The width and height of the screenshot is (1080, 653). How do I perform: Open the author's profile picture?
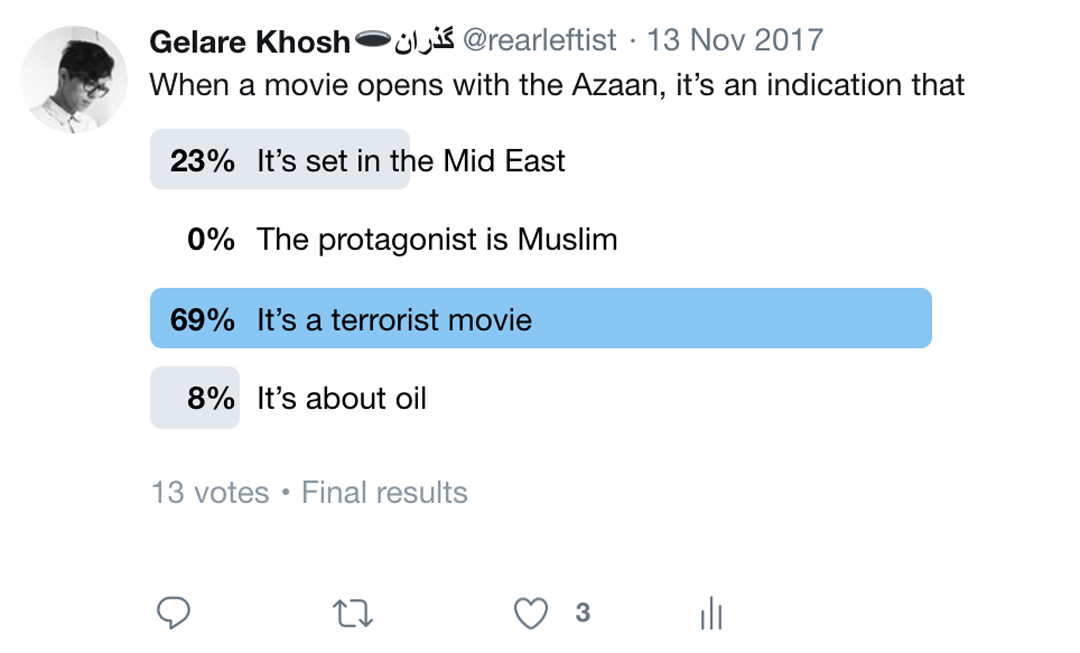coord(74,80)
